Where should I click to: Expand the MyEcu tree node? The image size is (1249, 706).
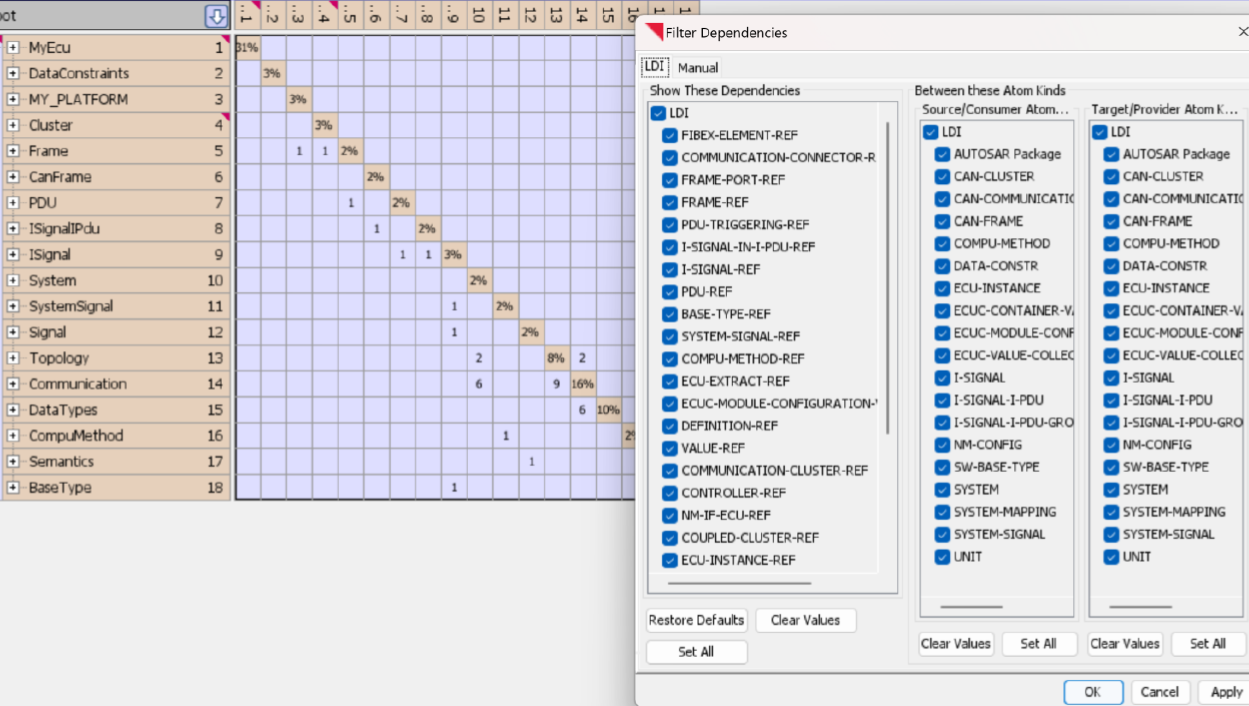coord(13,47)
